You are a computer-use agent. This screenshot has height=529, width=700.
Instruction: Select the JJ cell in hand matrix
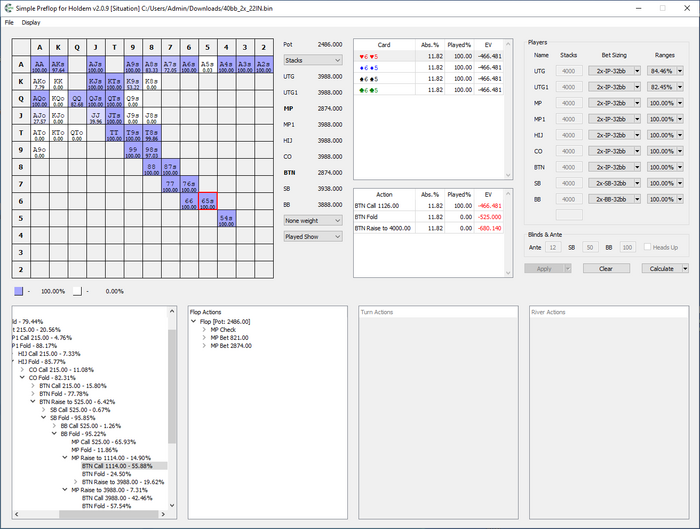click(96, 116)
